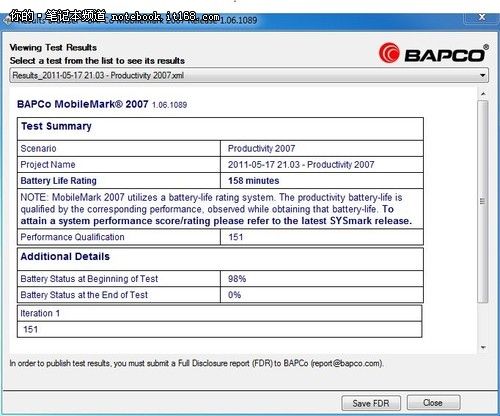Click the 151 value under Iteration 1

pyautogui.click(x=30, y=330)
